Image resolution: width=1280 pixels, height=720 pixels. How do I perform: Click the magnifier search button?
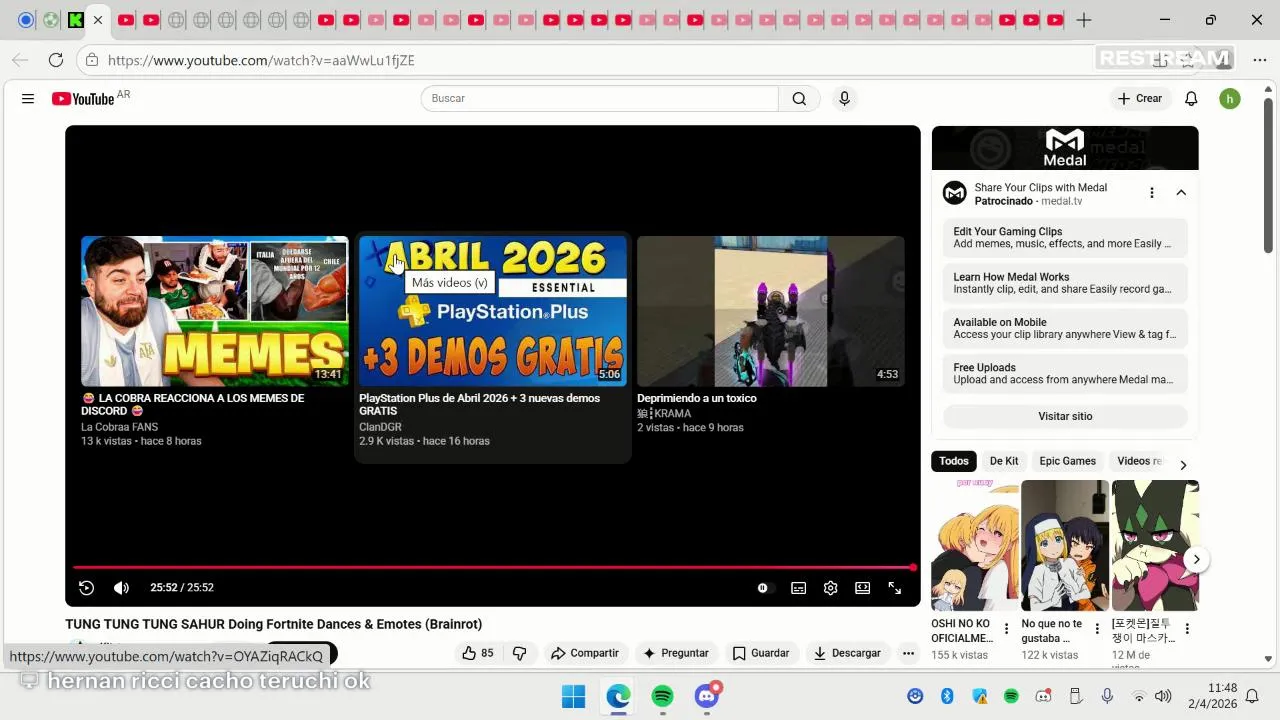[x=799, y=98]
